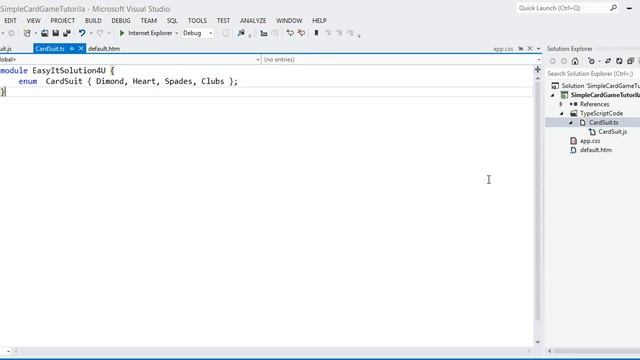
Task: Open the PROJECT menu
Action: coord(62,20)
